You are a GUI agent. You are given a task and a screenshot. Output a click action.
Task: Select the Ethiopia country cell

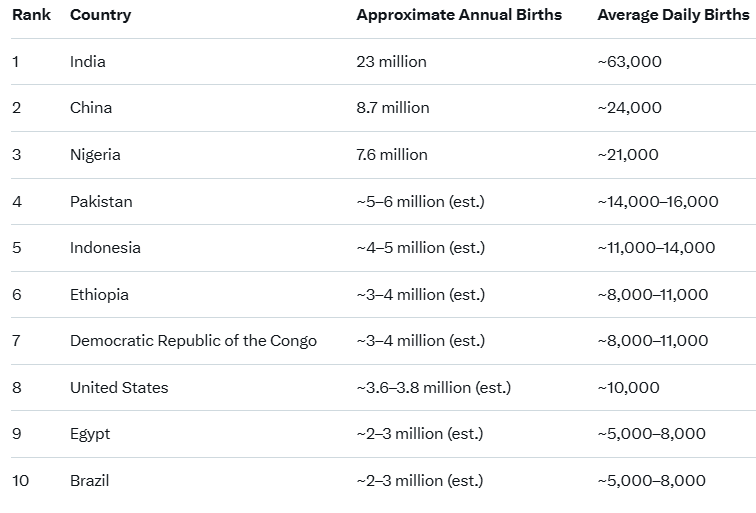tap(99, 295)
